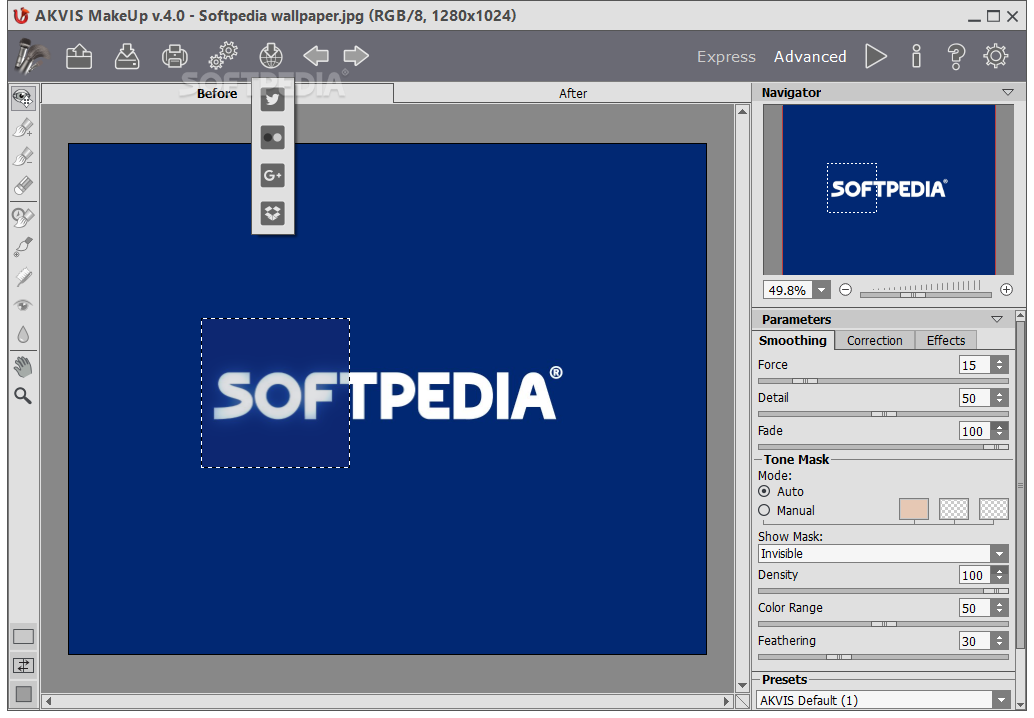Click the middle empty tone swatch
This screenshot has width=1034, height=718.
click(954, 509)
